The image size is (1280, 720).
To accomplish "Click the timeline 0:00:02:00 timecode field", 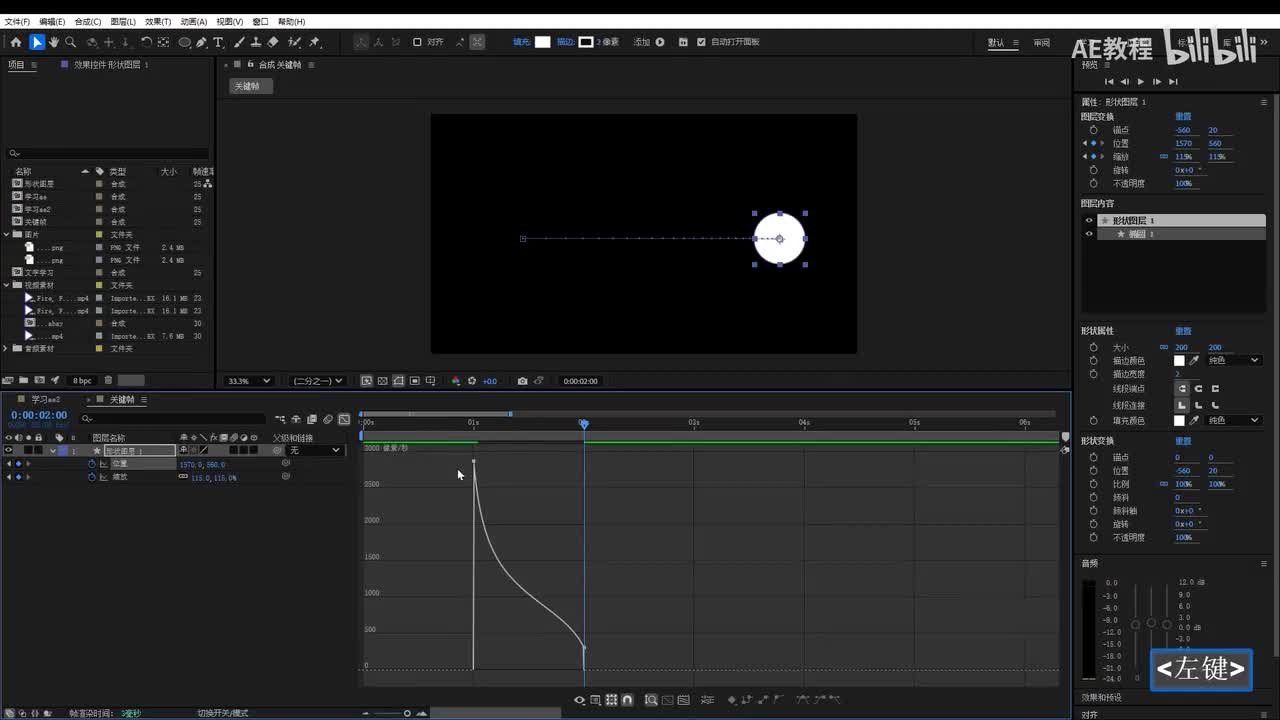I will [39, 415].
